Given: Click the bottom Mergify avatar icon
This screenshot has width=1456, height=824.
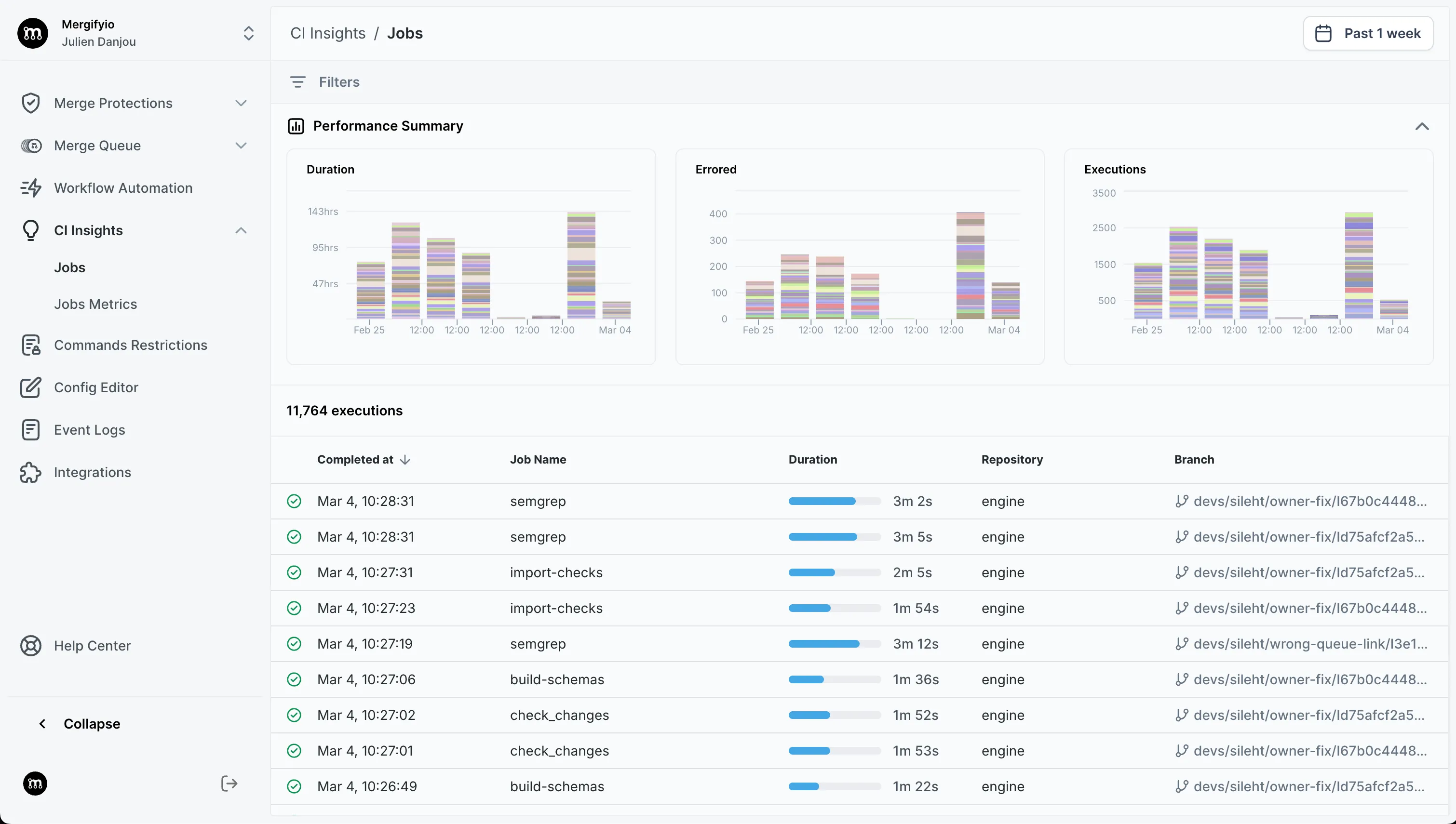Looking at the screenshot, I should tap(35, 784).
